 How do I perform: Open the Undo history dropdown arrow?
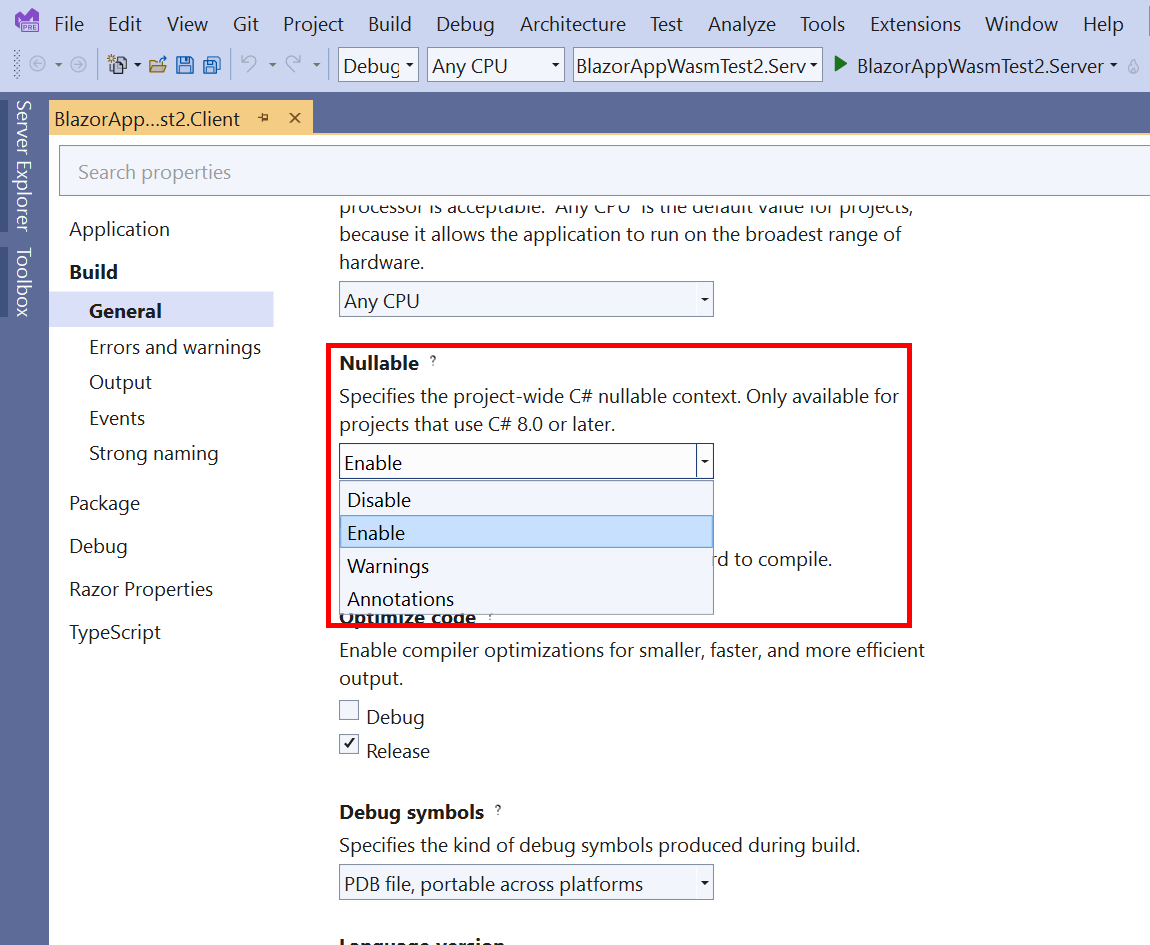point(272,65)
